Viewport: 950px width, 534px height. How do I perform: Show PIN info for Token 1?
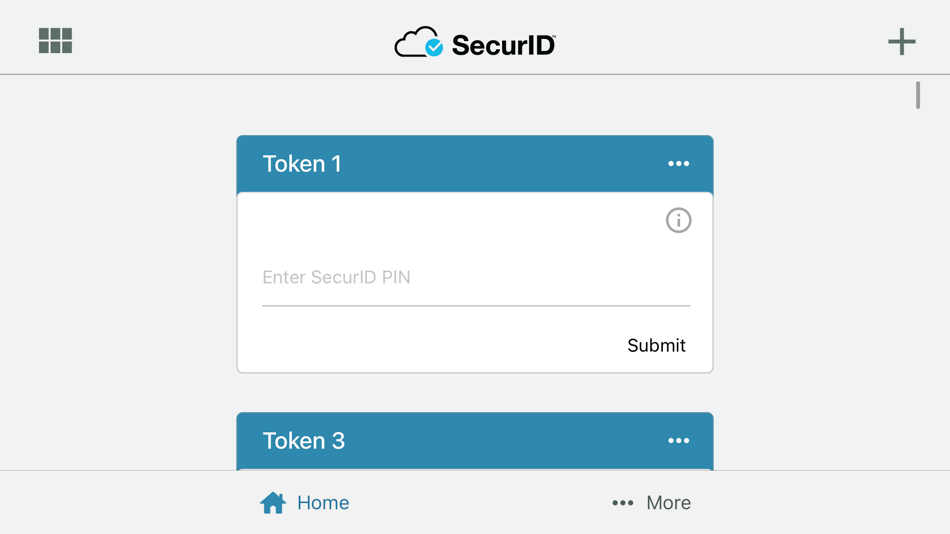coord(678,220)
